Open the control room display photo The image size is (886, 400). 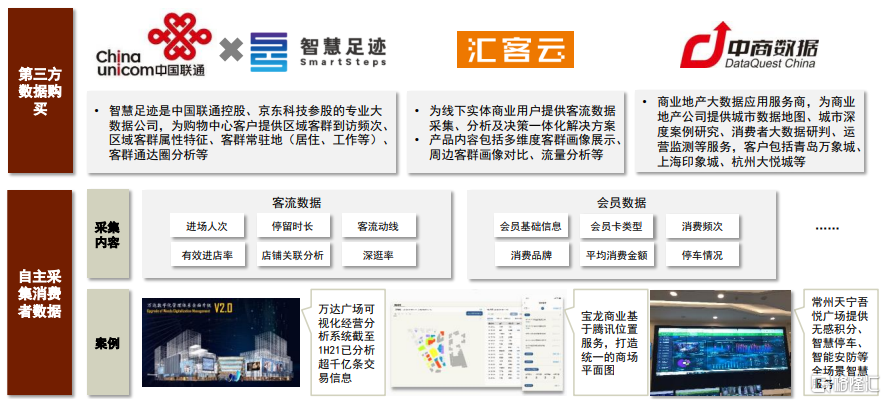pyautogui.click(x=720, y=342)
